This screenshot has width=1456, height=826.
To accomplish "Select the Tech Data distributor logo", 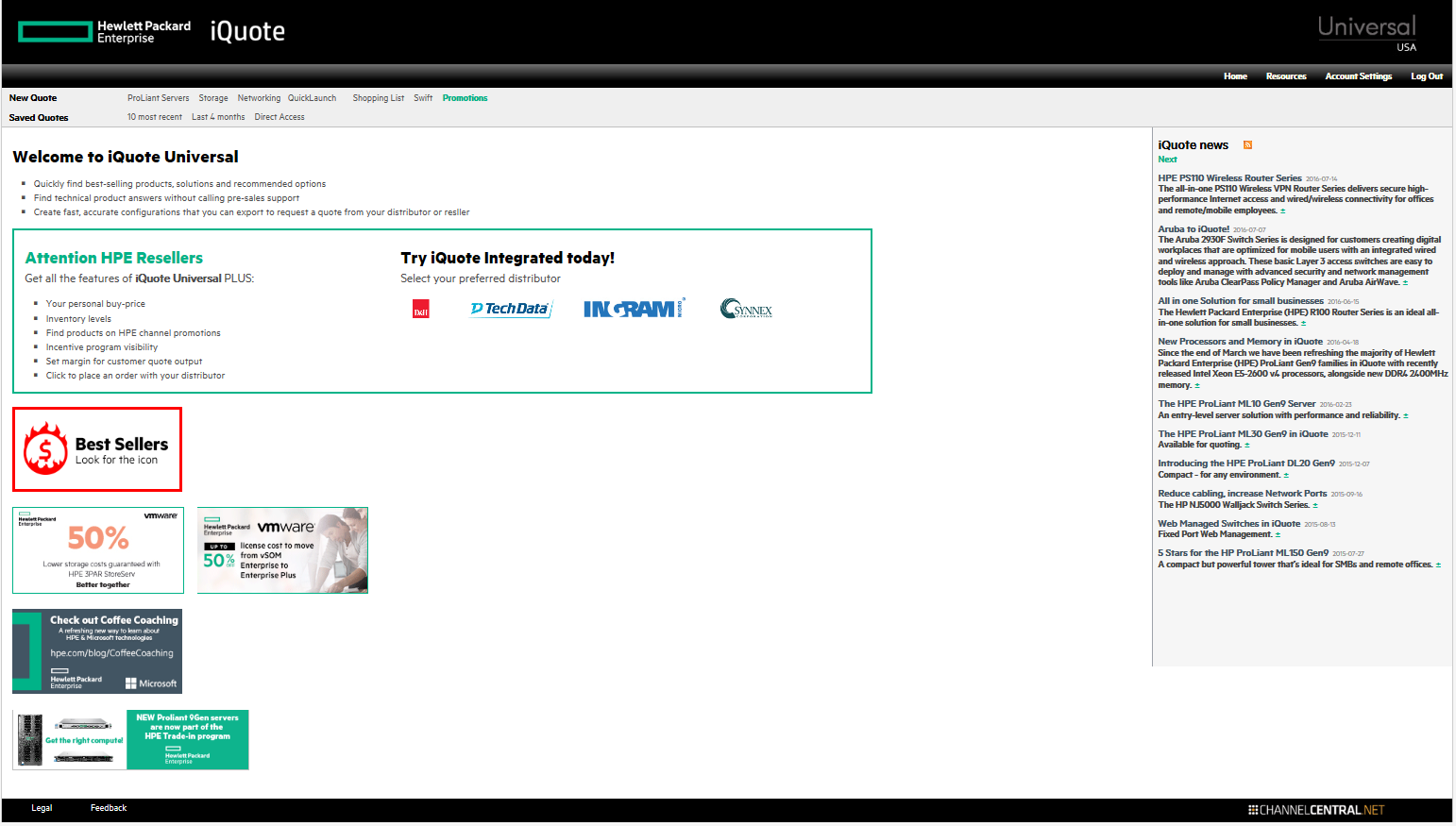I will click(510, 308).
